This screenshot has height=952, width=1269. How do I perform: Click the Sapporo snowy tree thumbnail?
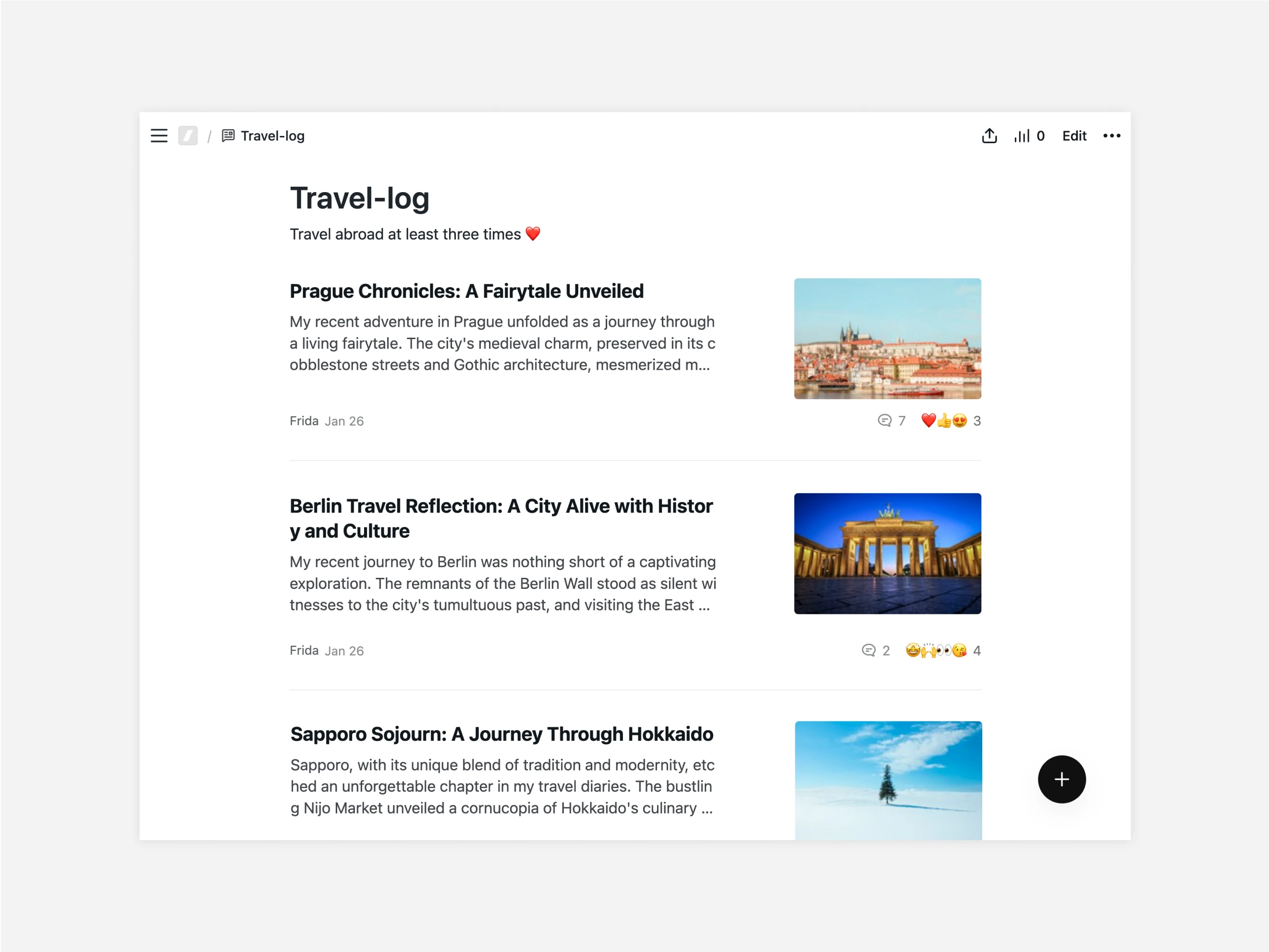click(888, 781)
